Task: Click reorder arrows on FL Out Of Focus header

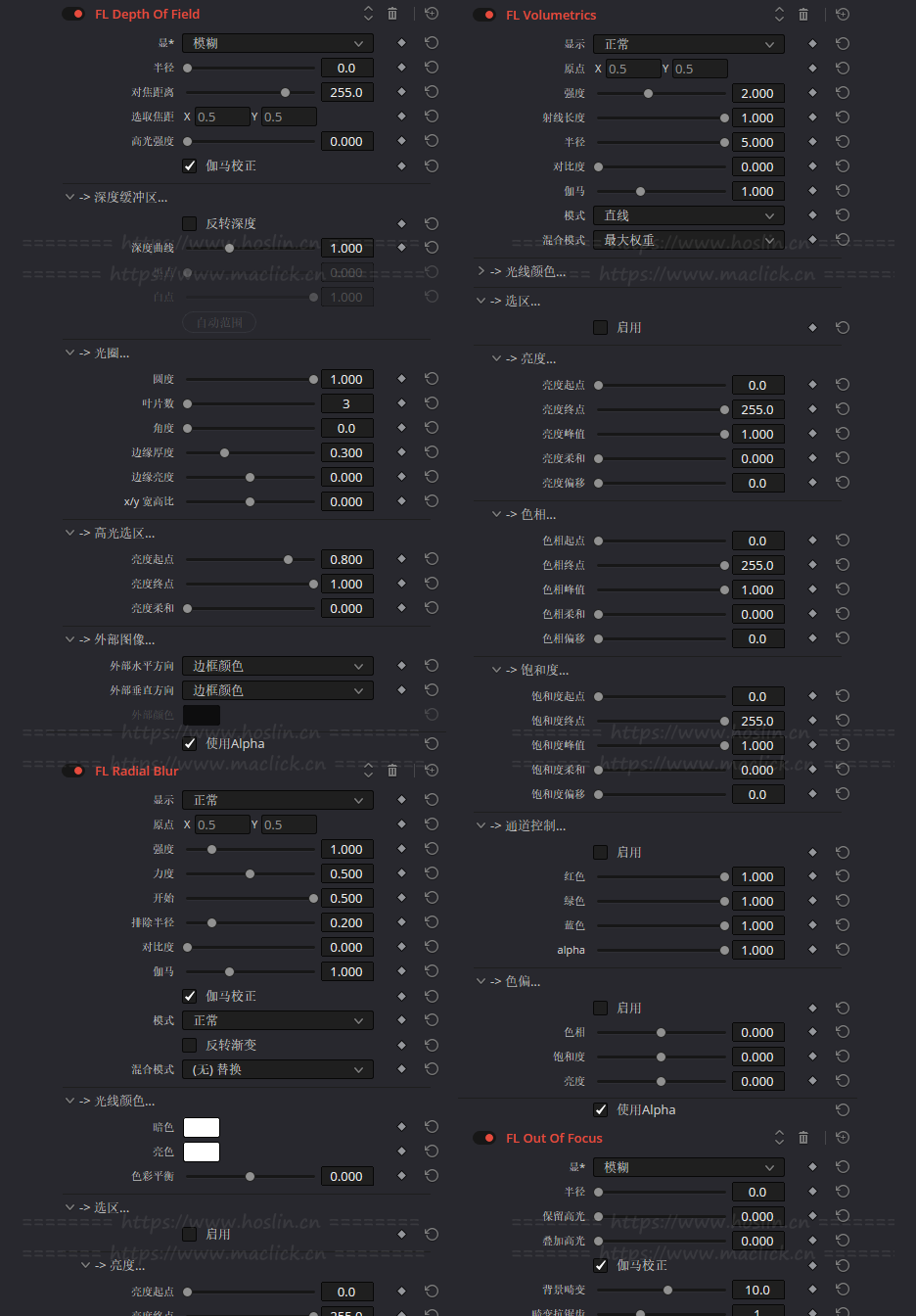Action: pos(779,1138)
